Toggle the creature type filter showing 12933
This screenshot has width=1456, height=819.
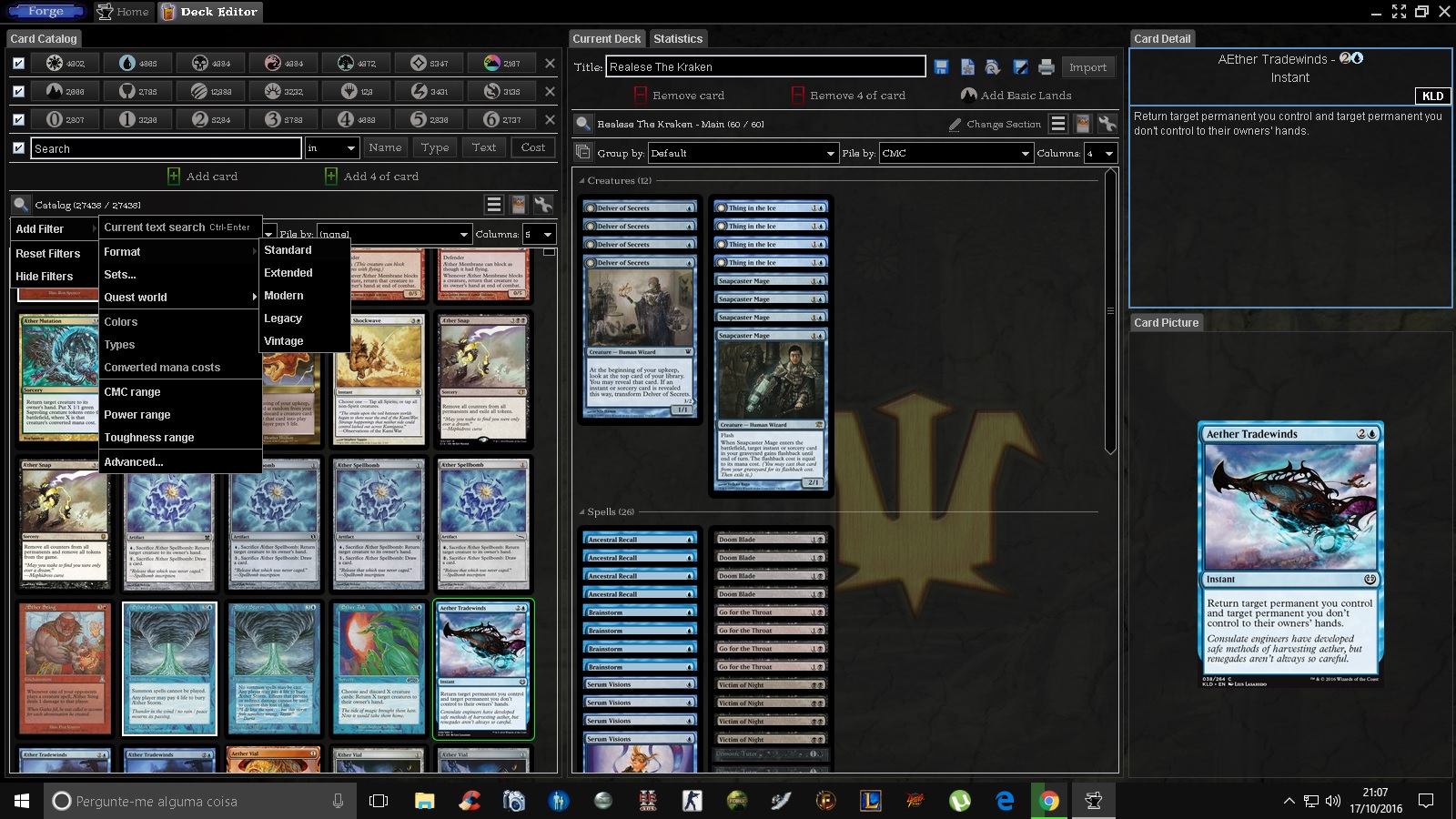tap(211, 91)
